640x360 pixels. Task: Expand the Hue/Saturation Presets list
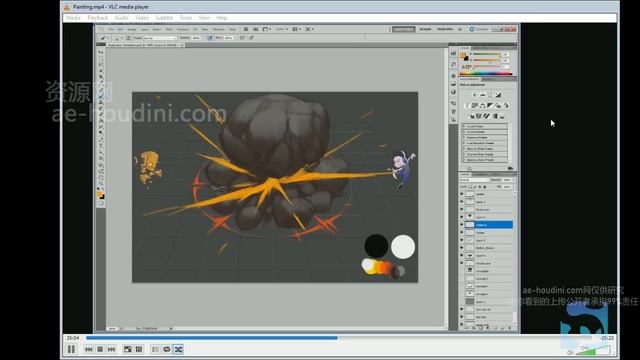(x=464, y=143)
